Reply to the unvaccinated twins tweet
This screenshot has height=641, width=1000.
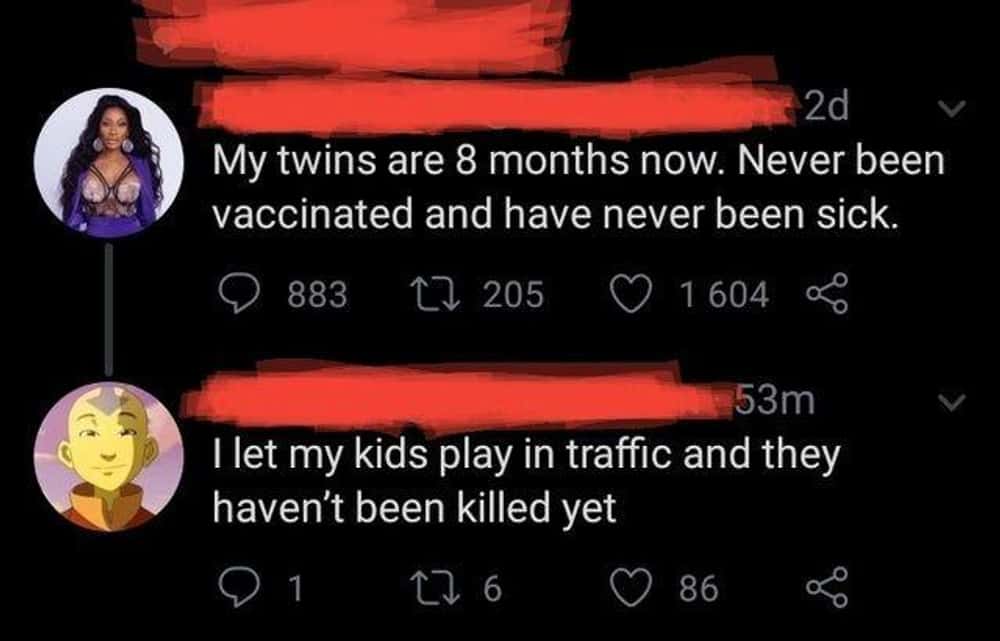pyautogui.click(x=234, y=294)
